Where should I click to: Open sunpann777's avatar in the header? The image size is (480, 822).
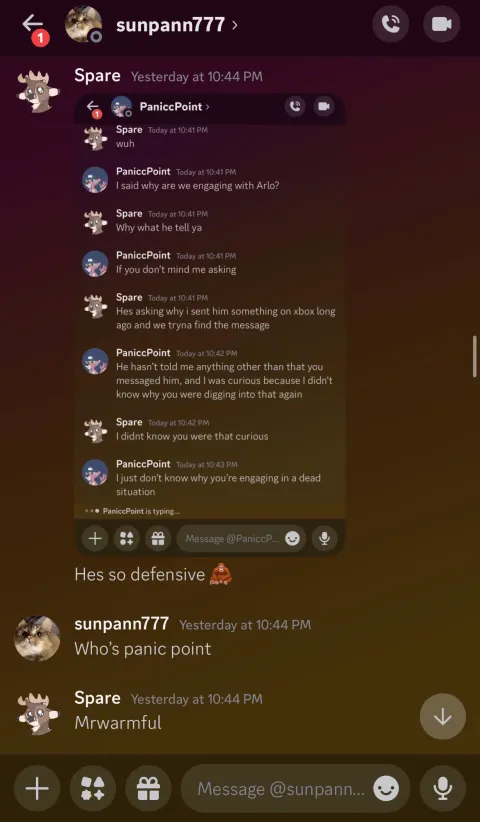click(x=83, y=24)
